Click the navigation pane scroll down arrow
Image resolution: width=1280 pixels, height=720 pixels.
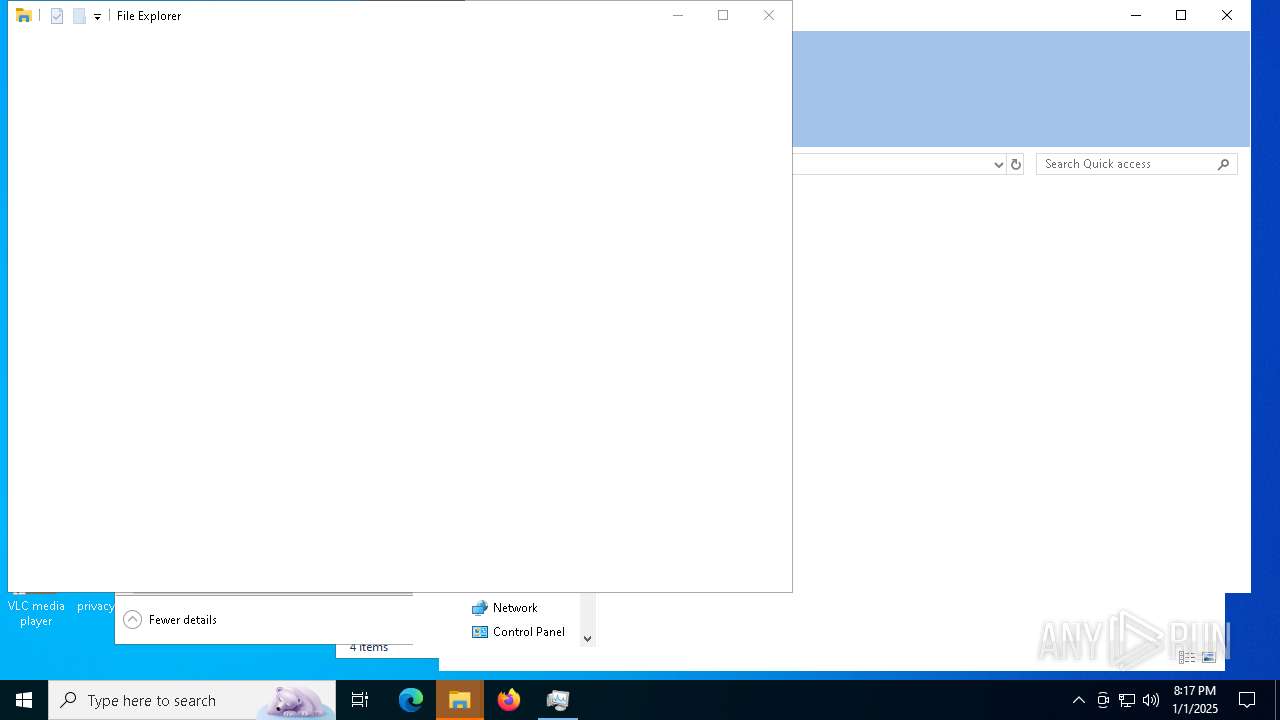coord(588,638)
